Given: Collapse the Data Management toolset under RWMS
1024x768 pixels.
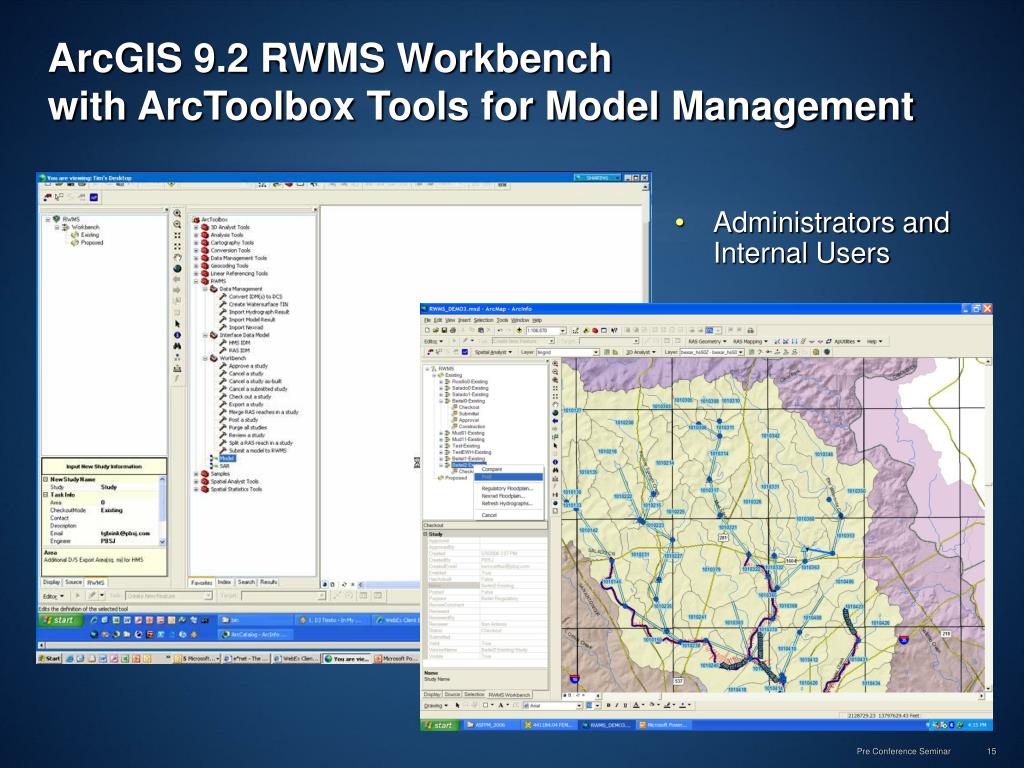Looking at the screenshot, I should pyautogui.click(x=204, y=289).
